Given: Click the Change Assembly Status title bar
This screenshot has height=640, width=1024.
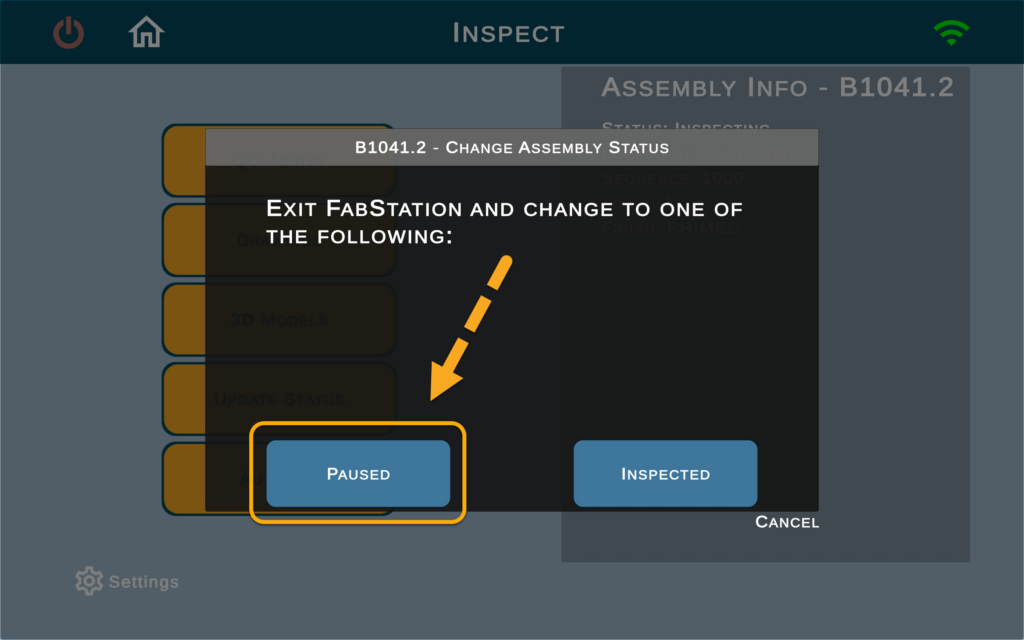Looking at the screenshot, I should (x=512, y=148).
